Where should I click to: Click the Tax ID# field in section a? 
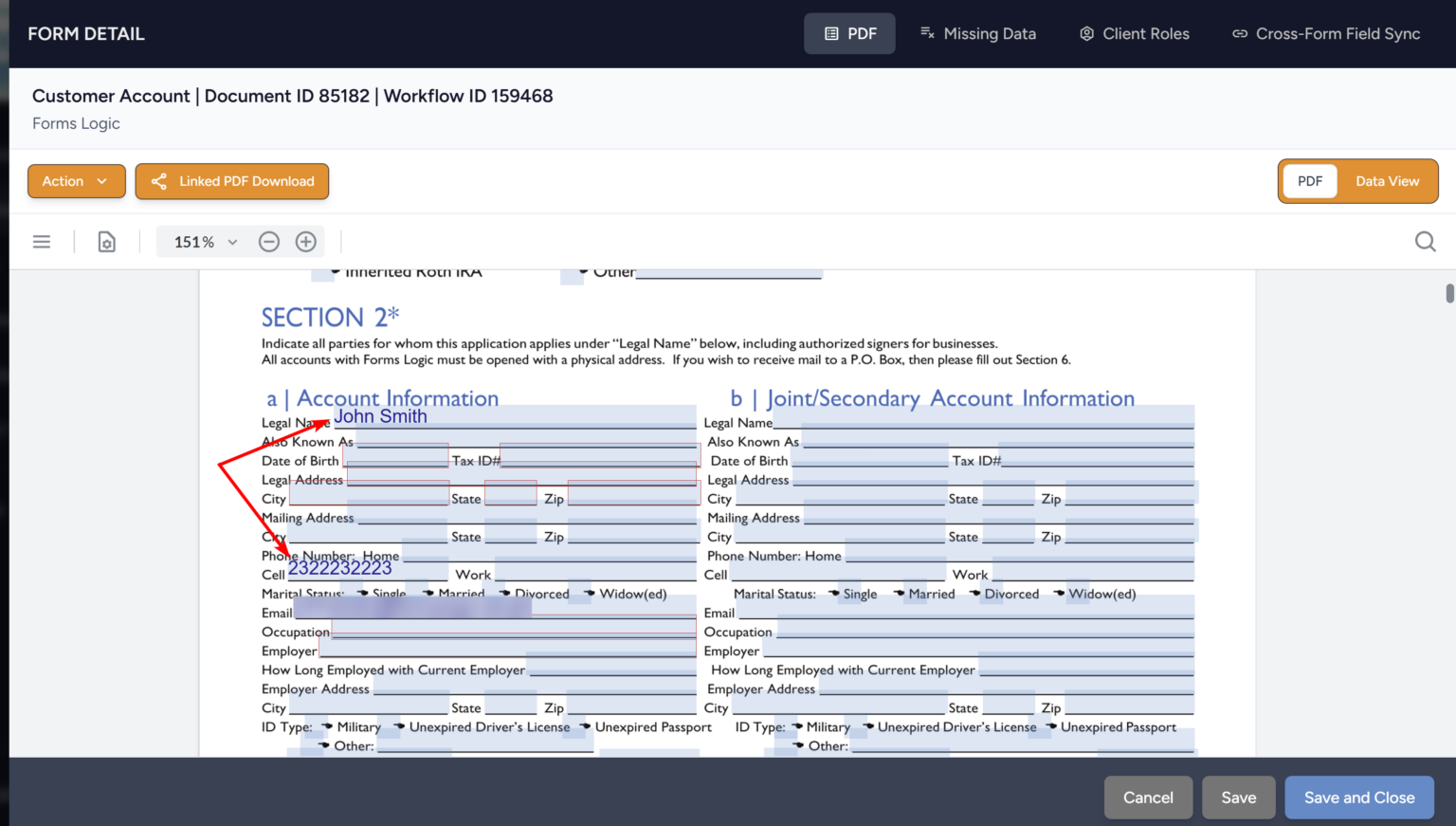pos(600,455)
